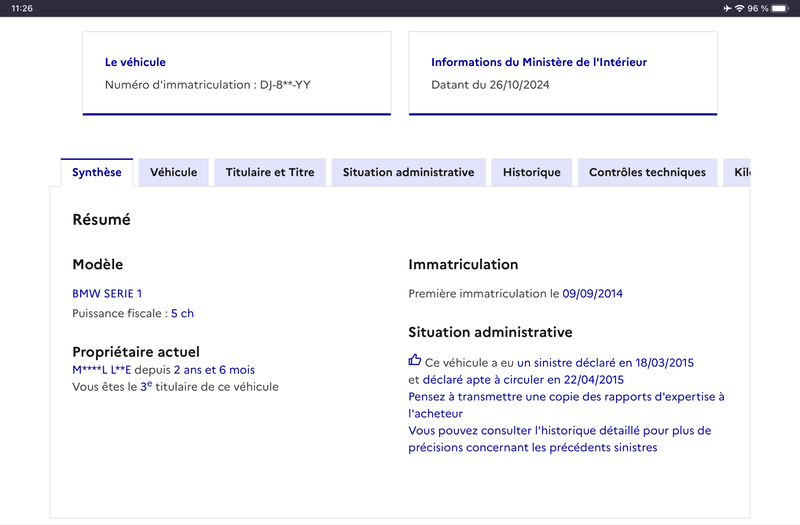Select the Situation administrative tab
This screenshot has height=525, width=800.
pyautogui.click(x=408, y=172)
